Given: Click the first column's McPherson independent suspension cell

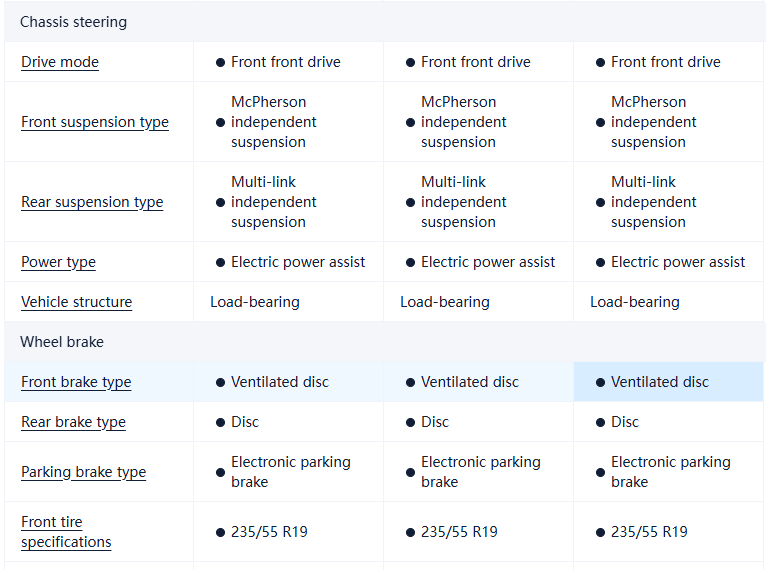Looking at the screenshot, I should tap(273, 122).
